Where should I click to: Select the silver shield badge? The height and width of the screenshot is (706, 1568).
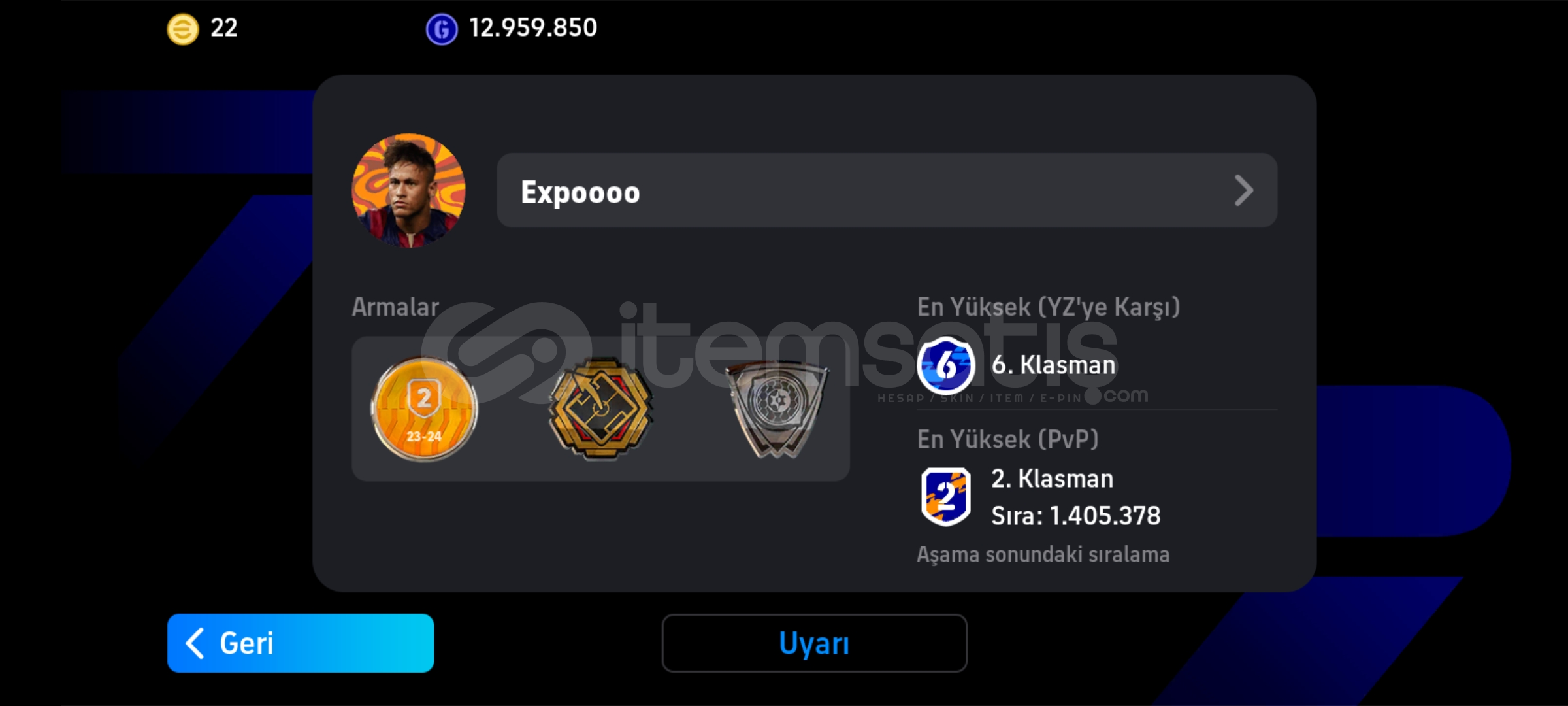[776, 409]
